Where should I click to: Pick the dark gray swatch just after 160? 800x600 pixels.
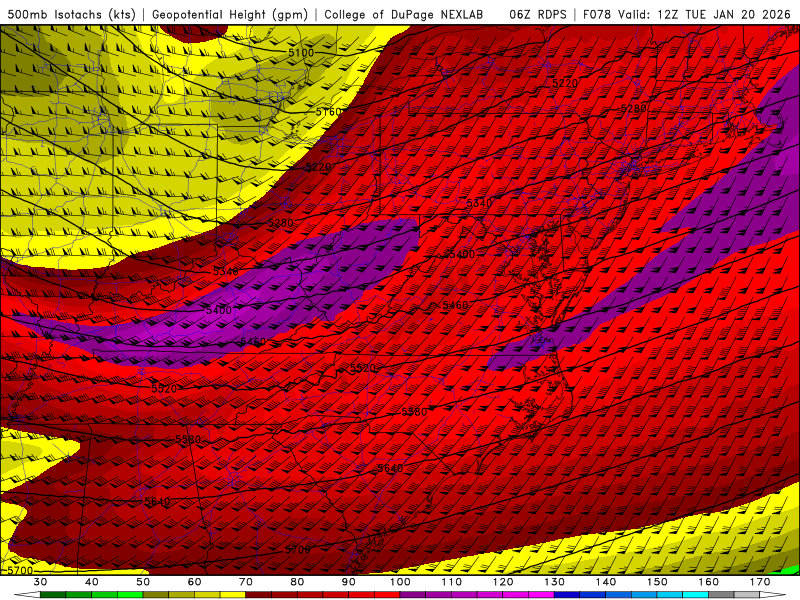(x=721, y=595)
